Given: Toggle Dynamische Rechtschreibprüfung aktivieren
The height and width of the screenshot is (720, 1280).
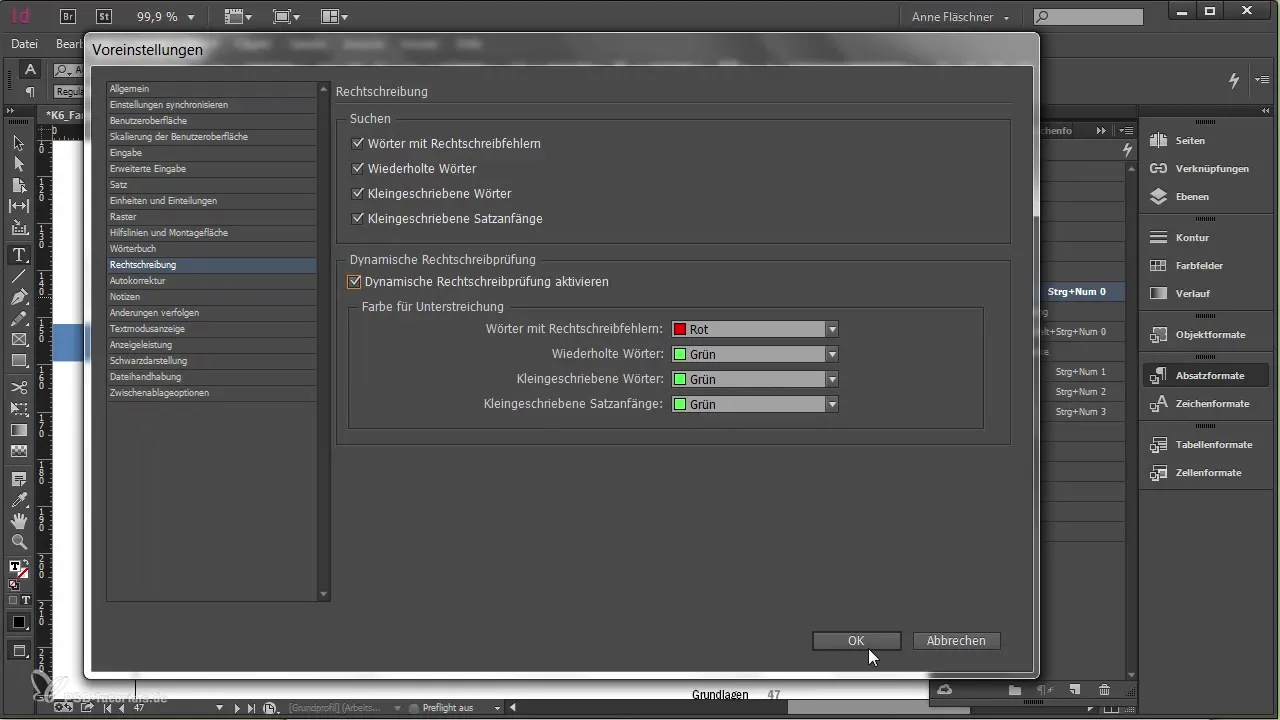Looking at the screenshot, I should click(353, 282).
